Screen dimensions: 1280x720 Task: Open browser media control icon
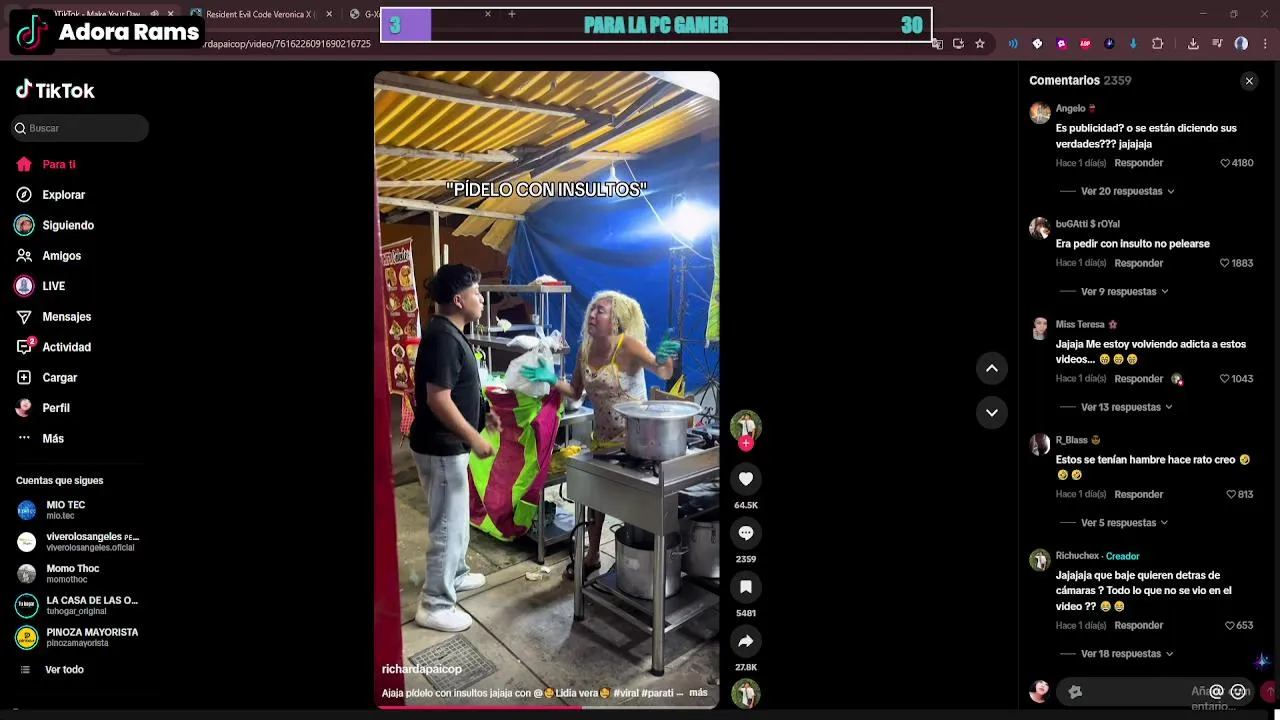[1217, 43]
